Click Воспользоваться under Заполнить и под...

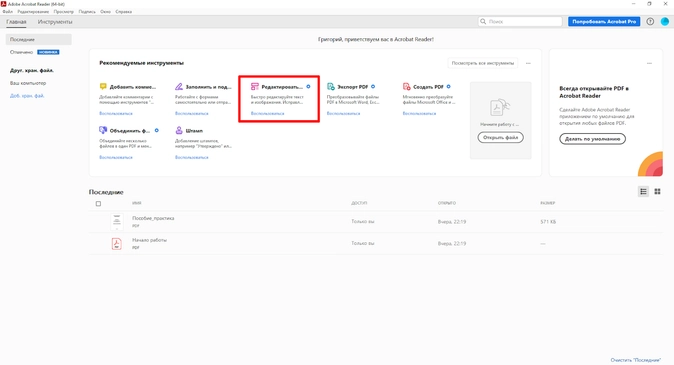click(191, 113)
